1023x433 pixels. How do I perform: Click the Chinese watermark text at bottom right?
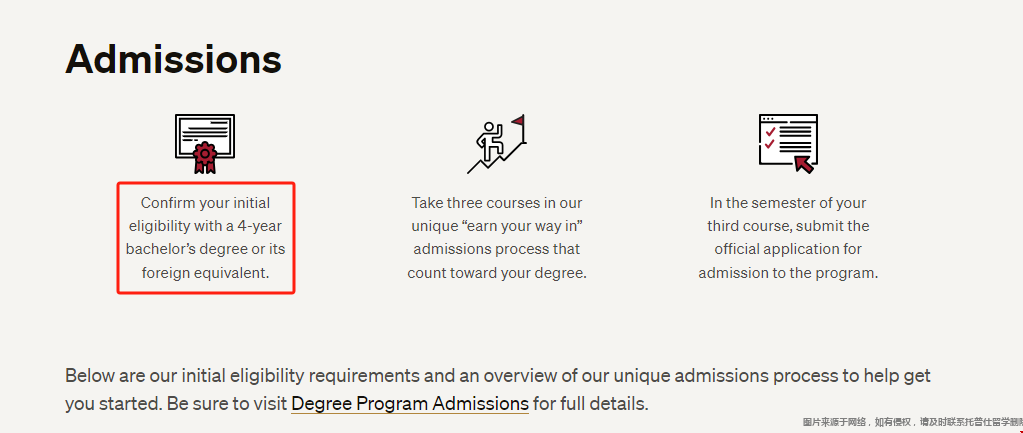[x=912, y=423]
